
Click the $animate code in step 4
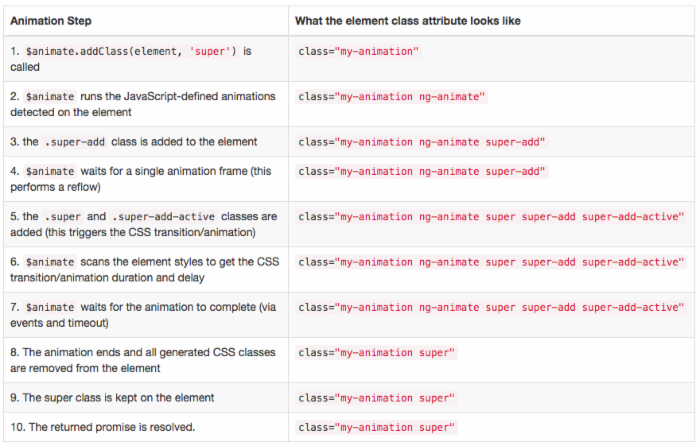point(47,171)
